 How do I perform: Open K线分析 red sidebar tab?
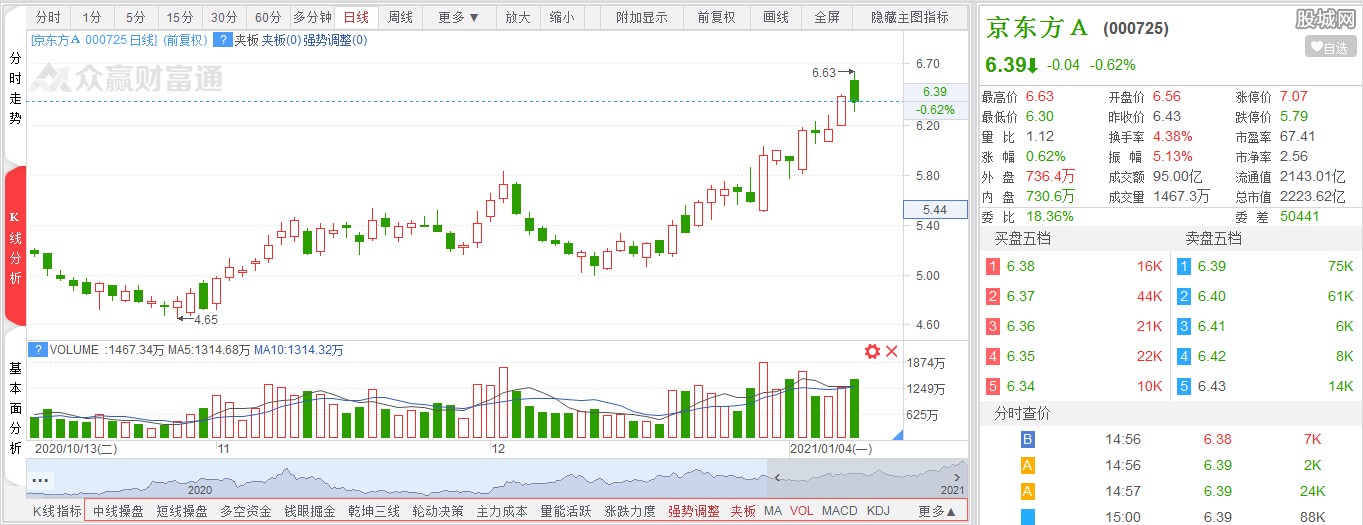tap(15, 247)
